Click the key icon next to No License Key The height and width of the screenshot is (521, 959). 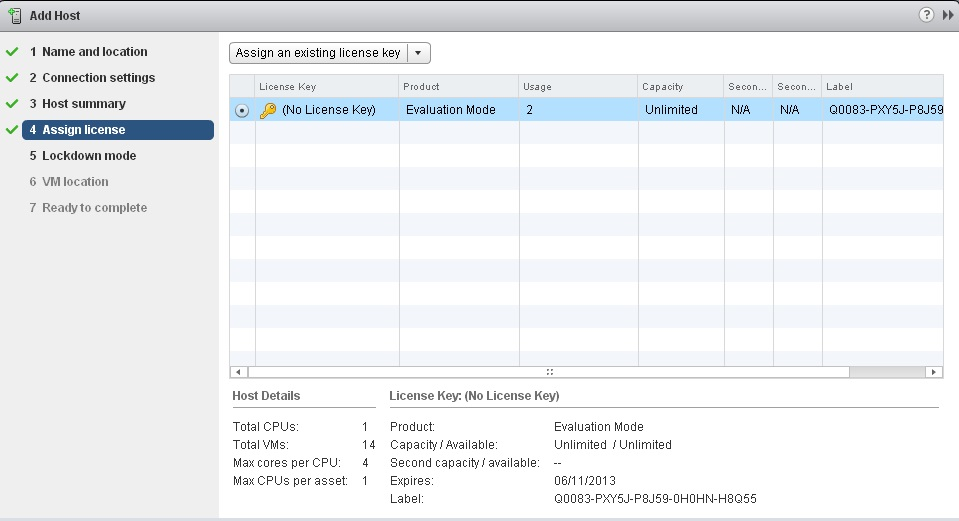click(267, 110)
